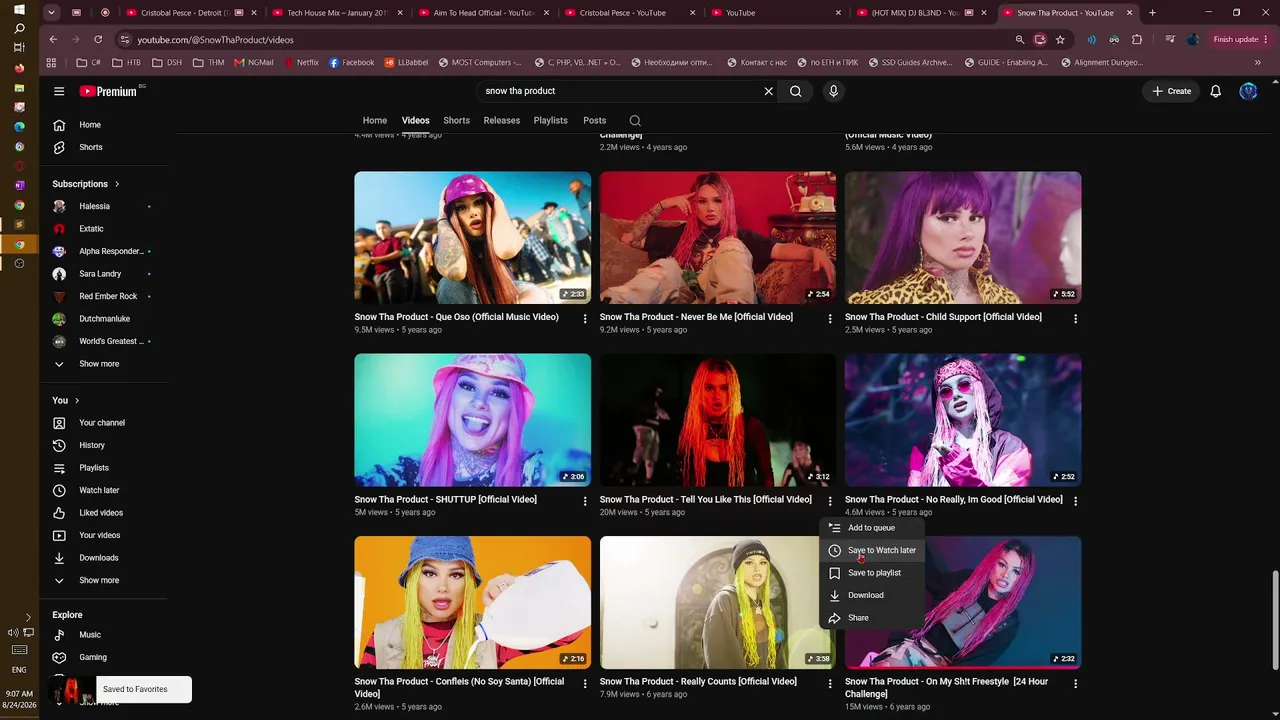Open the Halessia subscription channel
The image size is (1280, 720).
103,206
